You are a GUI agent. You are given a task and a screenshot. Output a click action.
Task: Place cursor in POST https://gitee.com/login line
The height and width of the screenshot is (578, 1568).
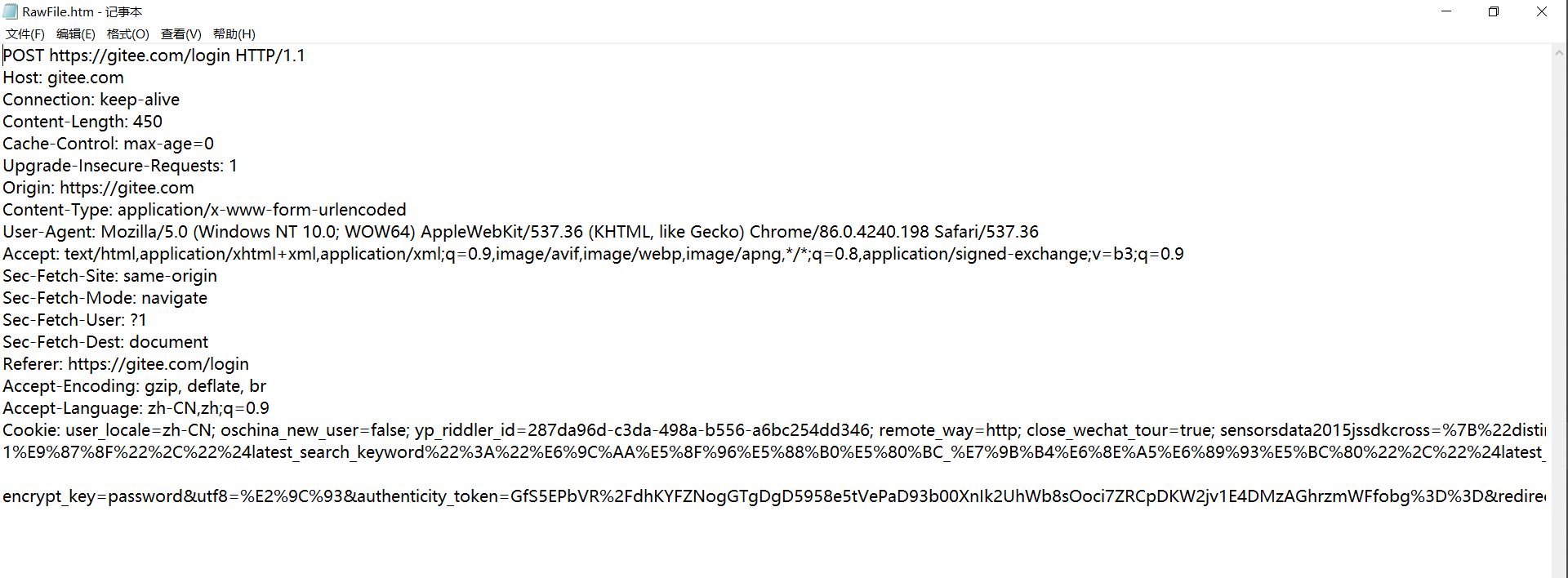coord(154,56)
